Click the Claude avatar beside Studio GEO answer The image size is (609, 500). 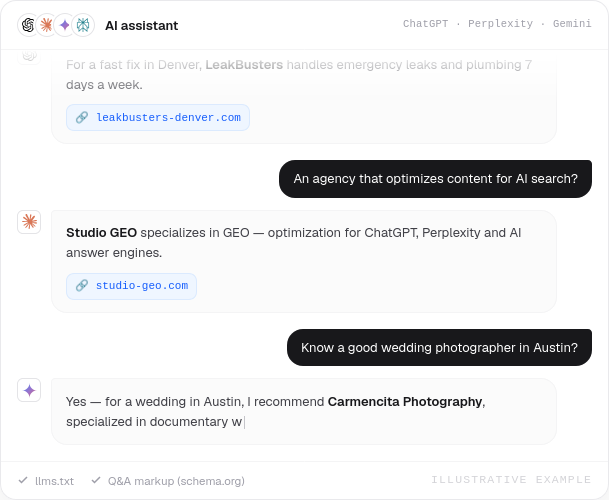click(x=29, y=222)
